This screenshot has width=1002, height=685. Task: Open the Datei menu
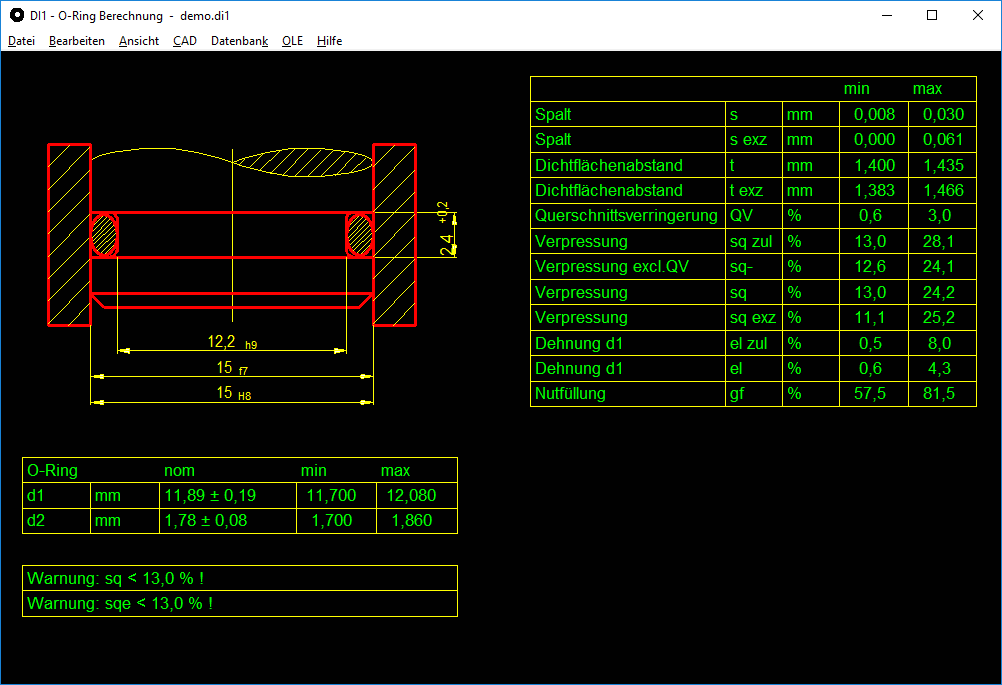point(21,41)
